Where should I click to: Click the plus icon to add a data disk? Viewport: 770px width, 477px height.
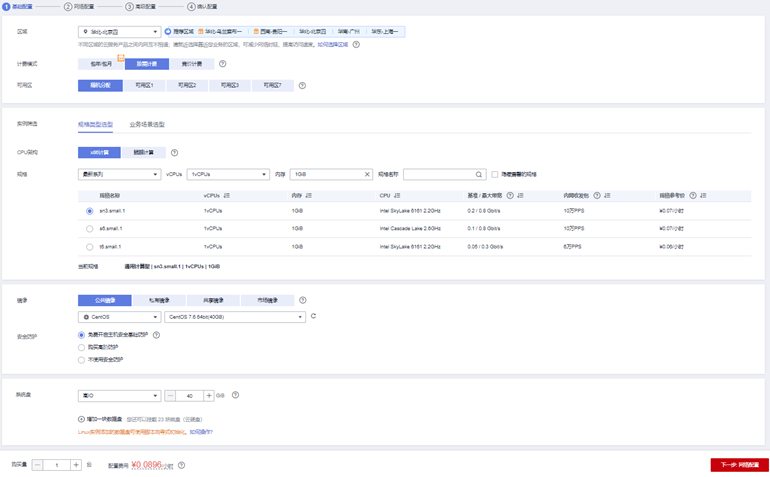pyautogui.click(x=81, y=419)
